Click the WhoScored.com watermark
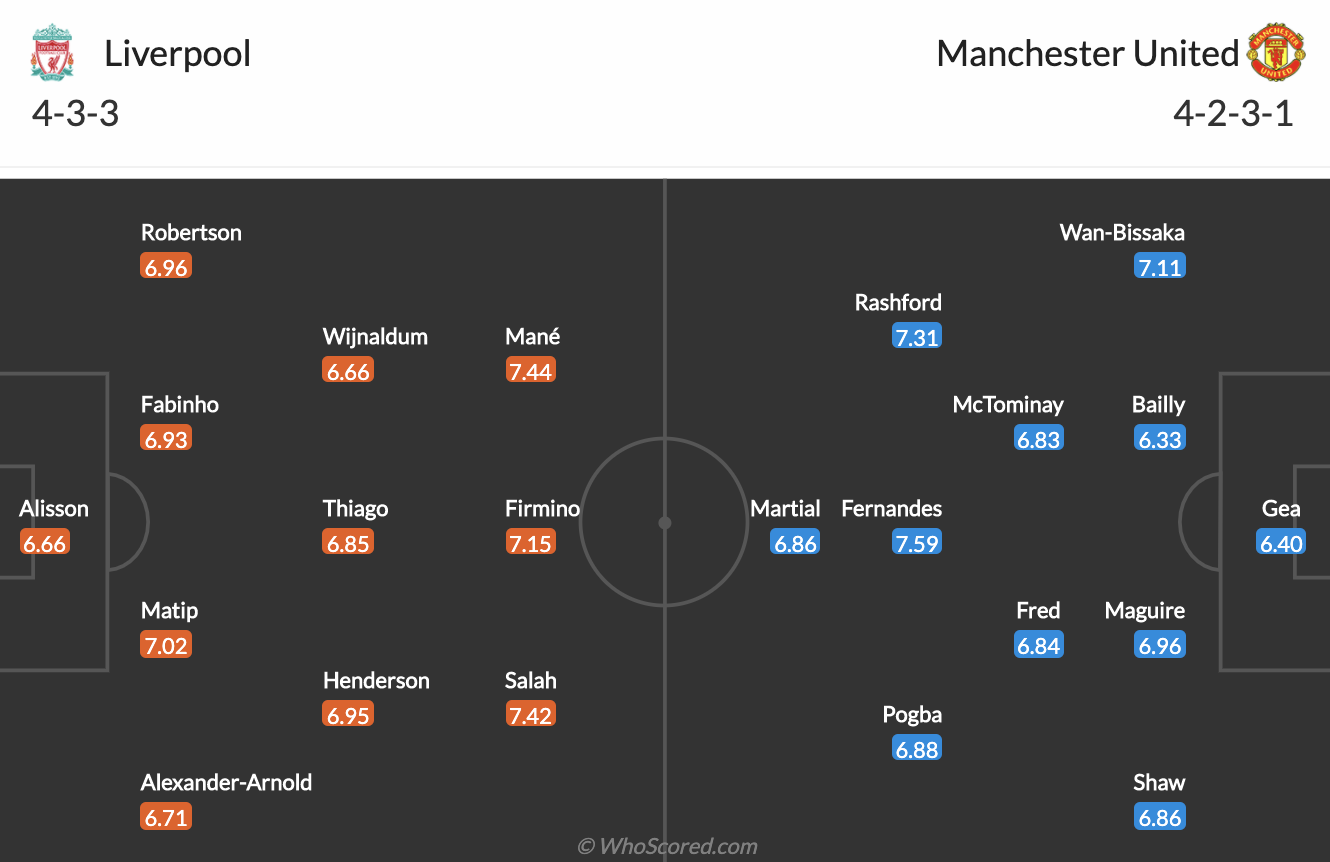 pyautogui.click(x=667, y=846)
